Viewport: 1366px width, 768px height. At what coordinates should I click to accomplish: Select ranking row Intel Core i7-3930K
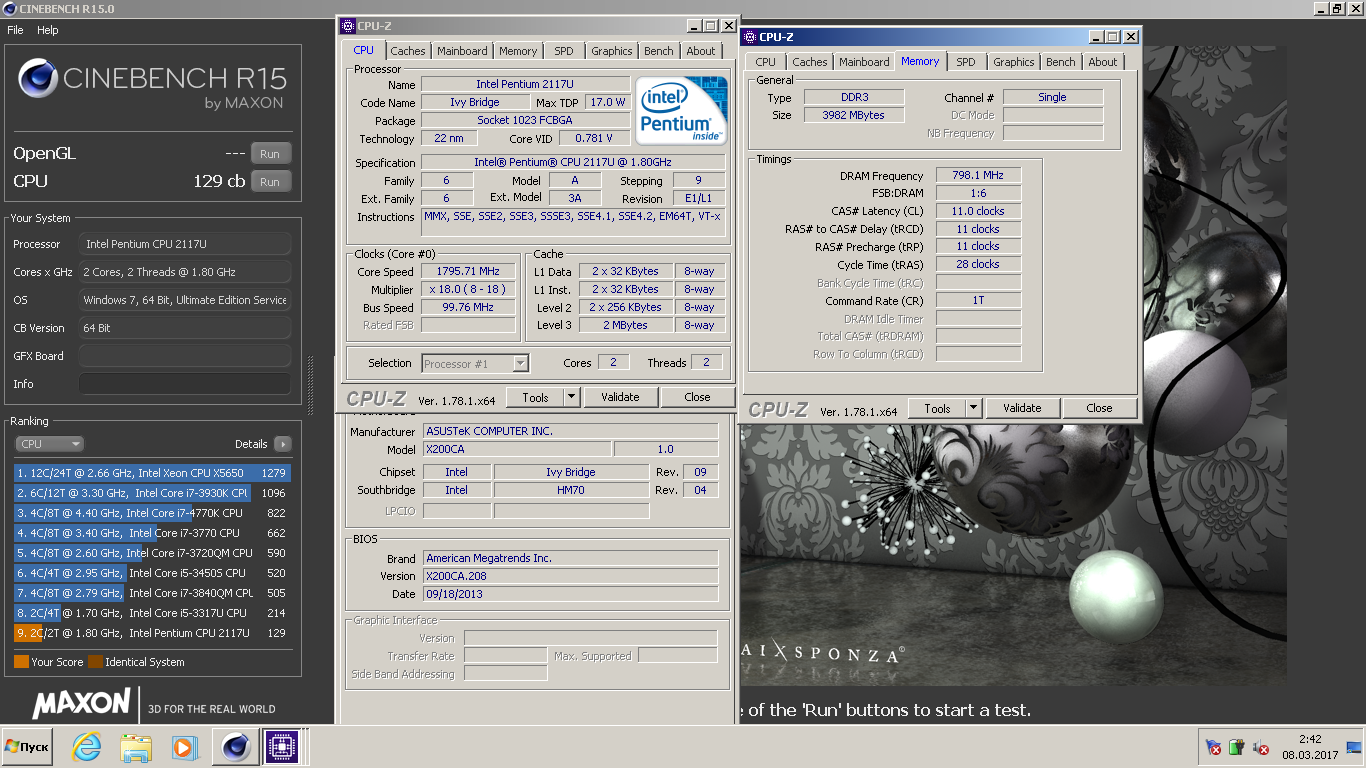click(x=152, y=493)
